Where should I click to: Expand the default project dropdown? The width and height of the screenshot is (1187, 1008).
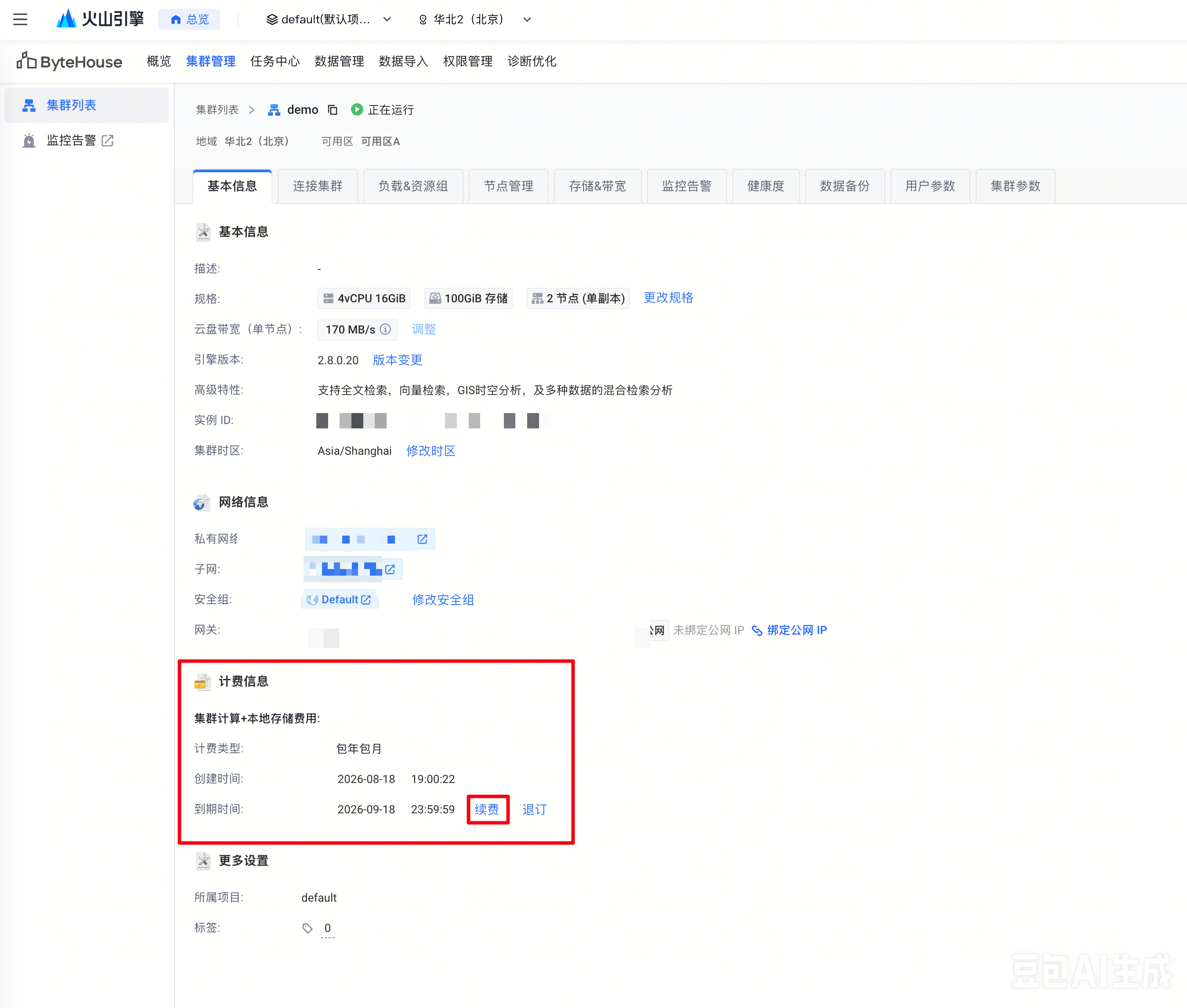[x=329, y=19]
